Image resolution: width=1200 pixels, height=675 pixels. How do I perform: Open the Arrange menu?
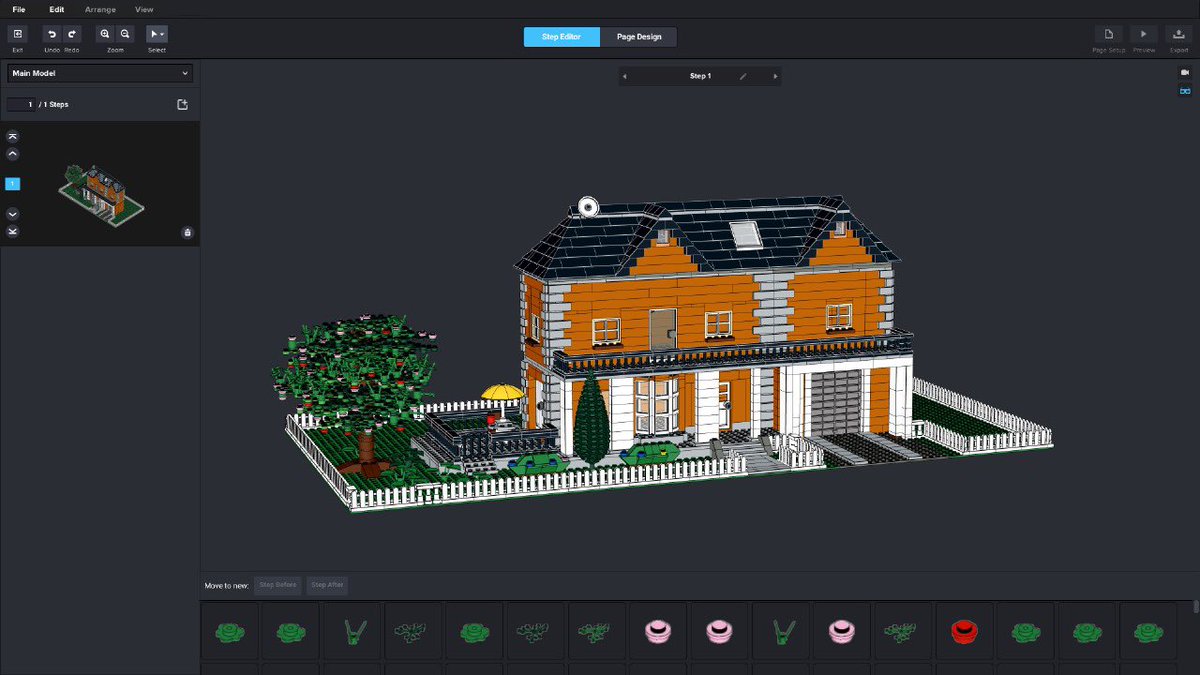(x=100, y=9)
